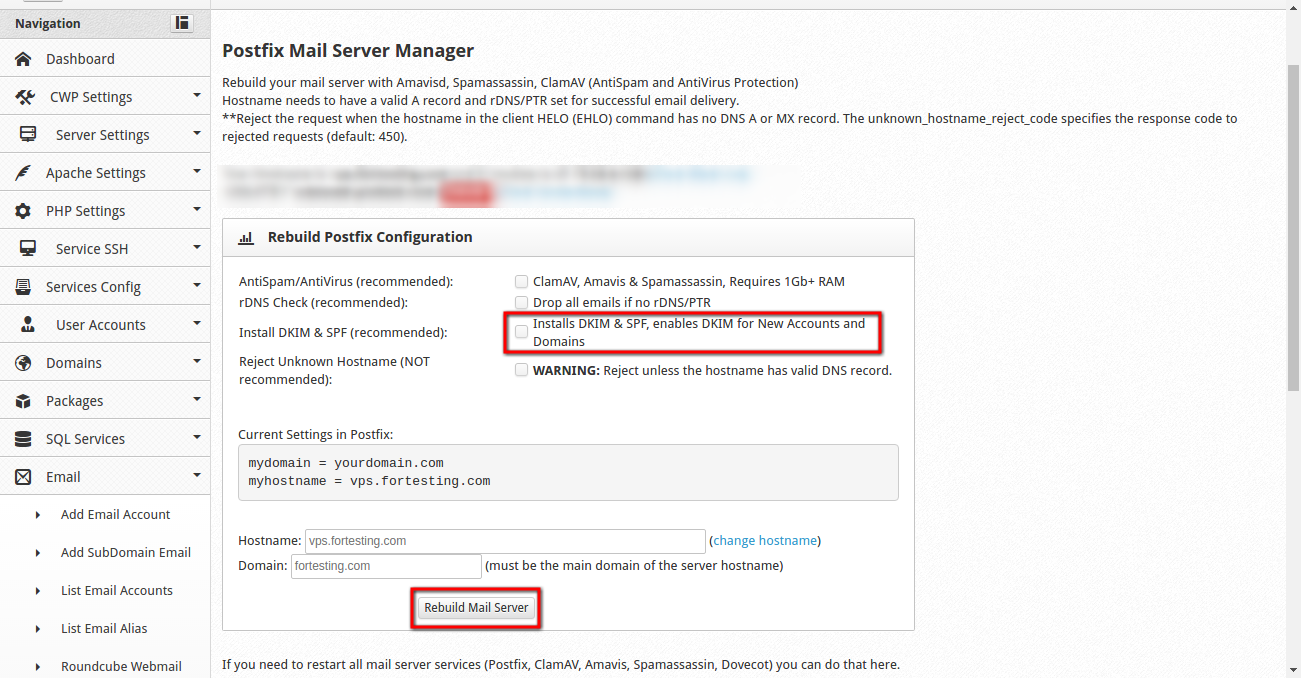
Task: Toggle the navigation sidebar collapse icon
Action: pyautogui.click(x=181, y=22)
